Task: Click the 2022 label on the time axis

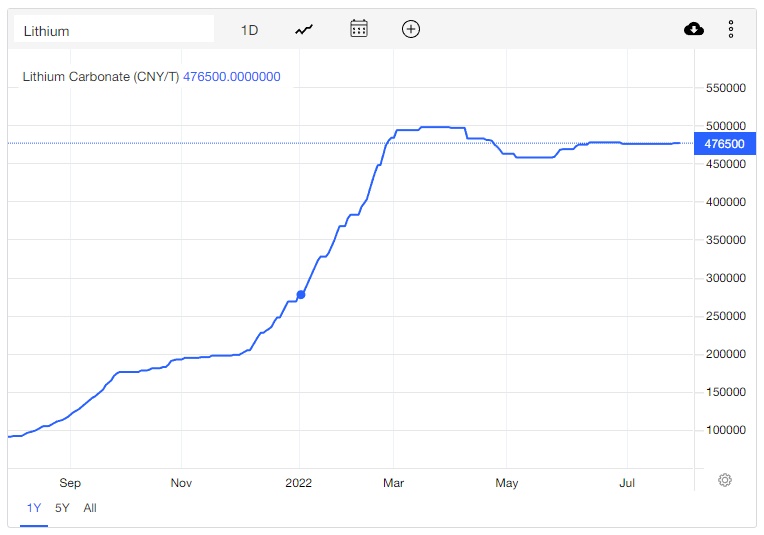Action: click(298, 483)
